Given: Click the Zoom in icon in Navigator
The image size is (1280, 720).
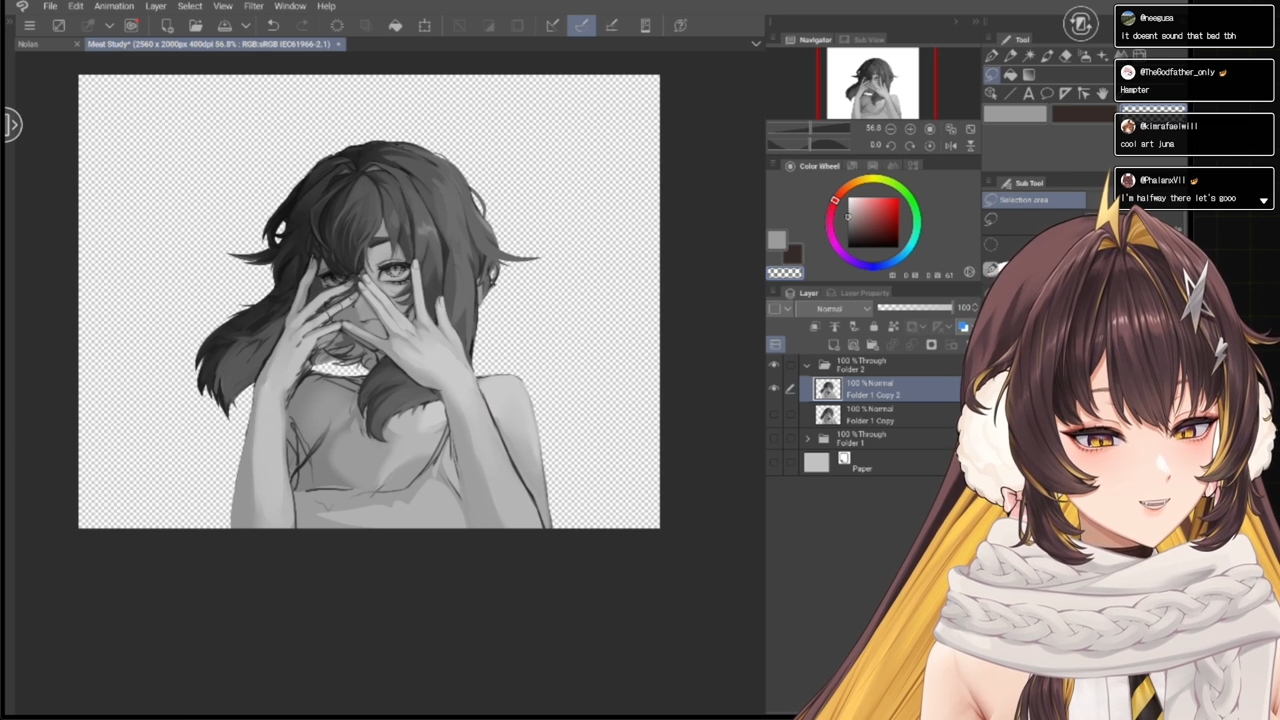Looking at the screenshot, I should (x=910, y=129).
